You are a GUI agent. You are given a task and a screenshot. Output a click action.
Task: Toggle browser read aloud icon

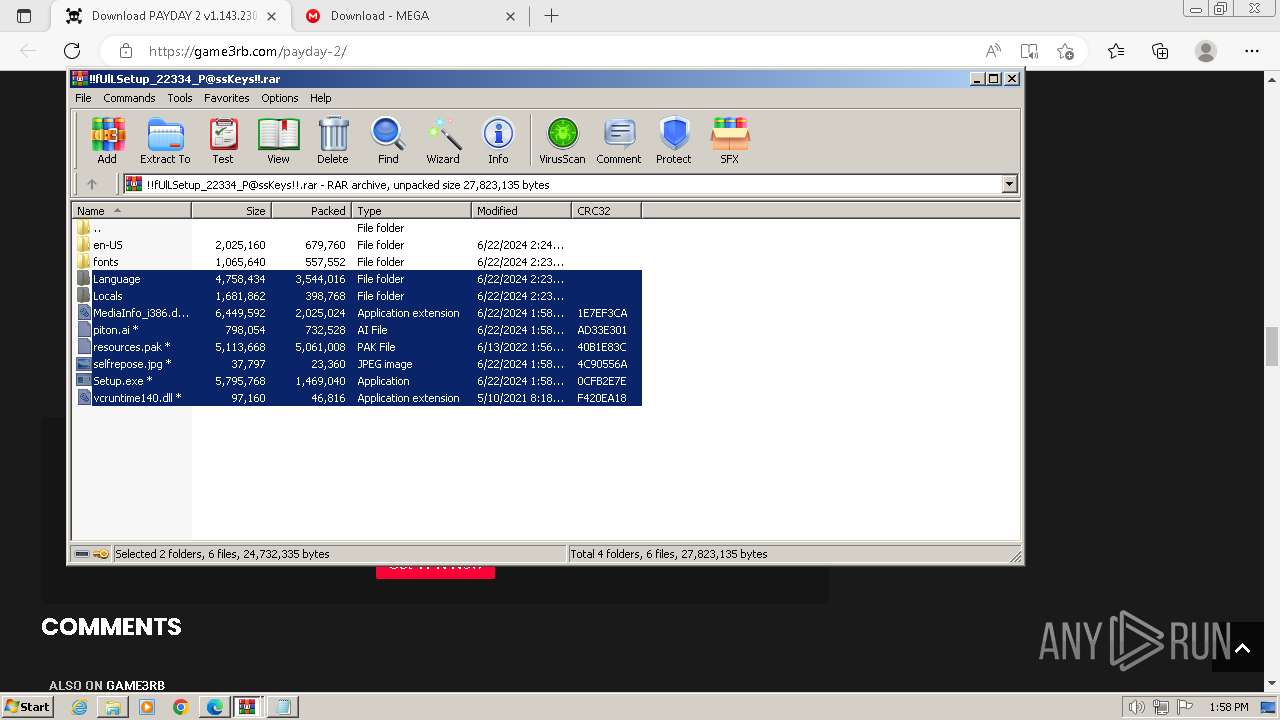tap(993, 51)
